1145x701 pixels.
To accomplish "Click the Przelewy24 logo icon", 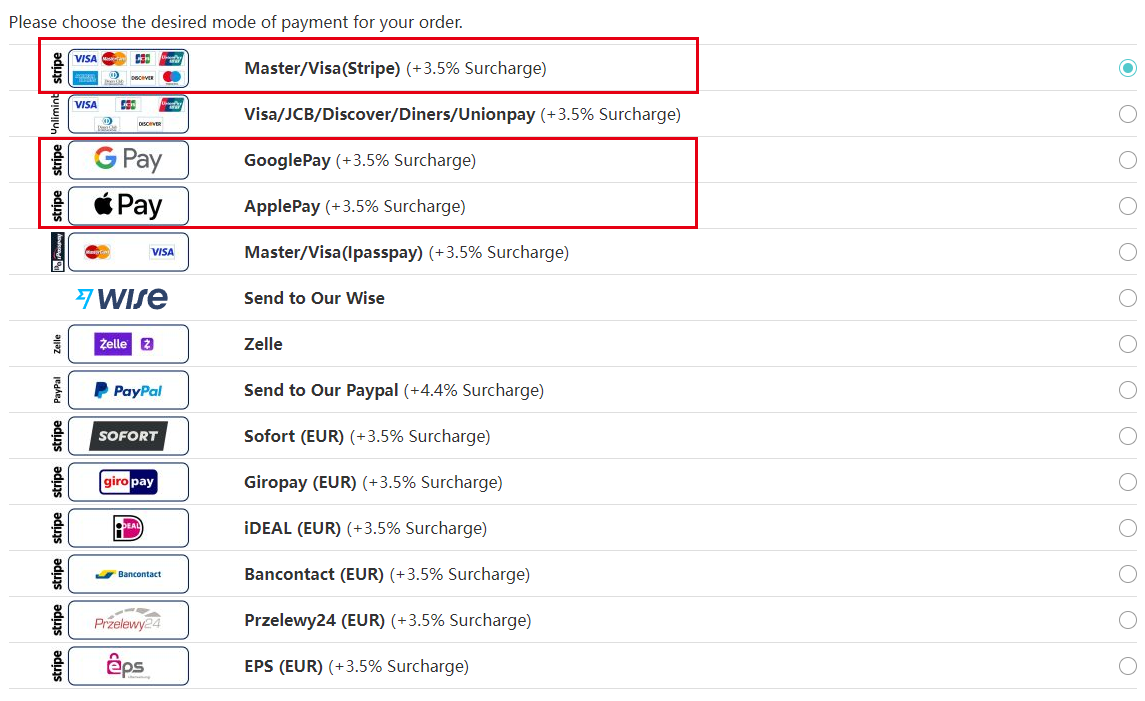I will tap(128, 620).
